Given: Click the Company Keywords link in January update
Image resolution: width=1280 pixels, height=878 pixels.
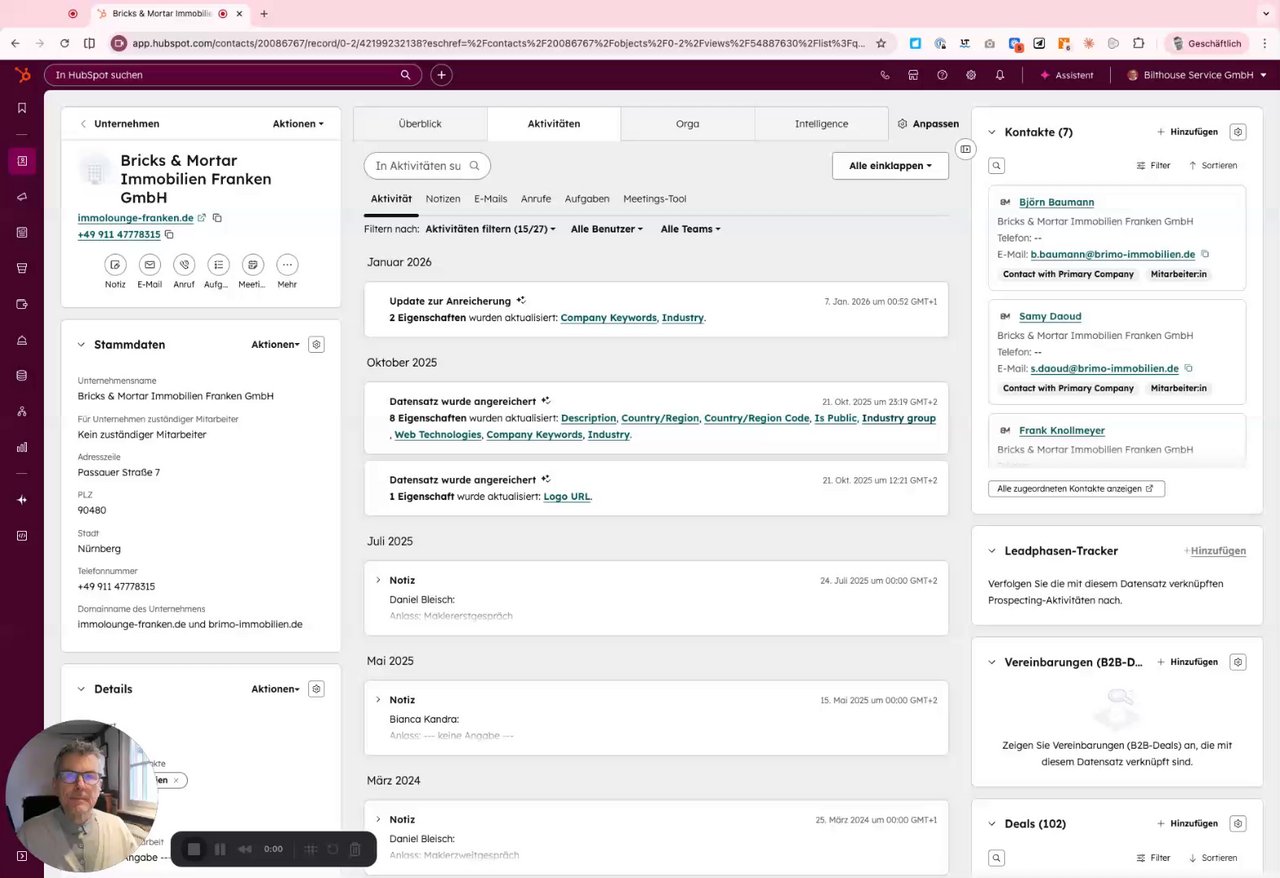Looking at the screenshot, I should coord(608,318).
